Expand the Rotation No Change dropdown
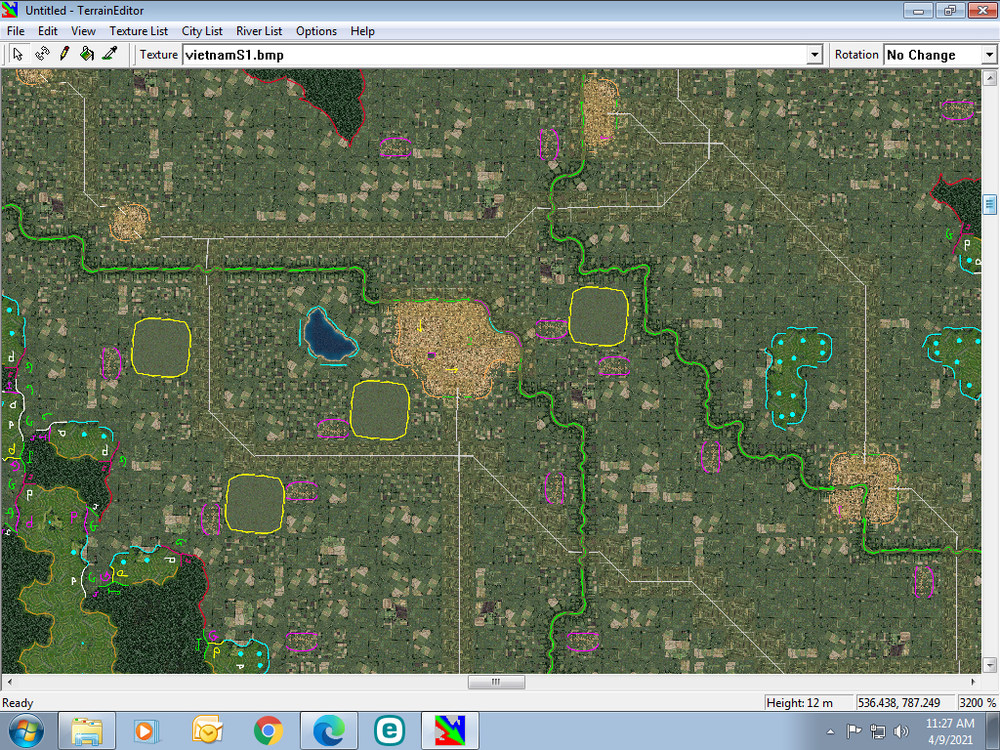 tap(989, 55)
